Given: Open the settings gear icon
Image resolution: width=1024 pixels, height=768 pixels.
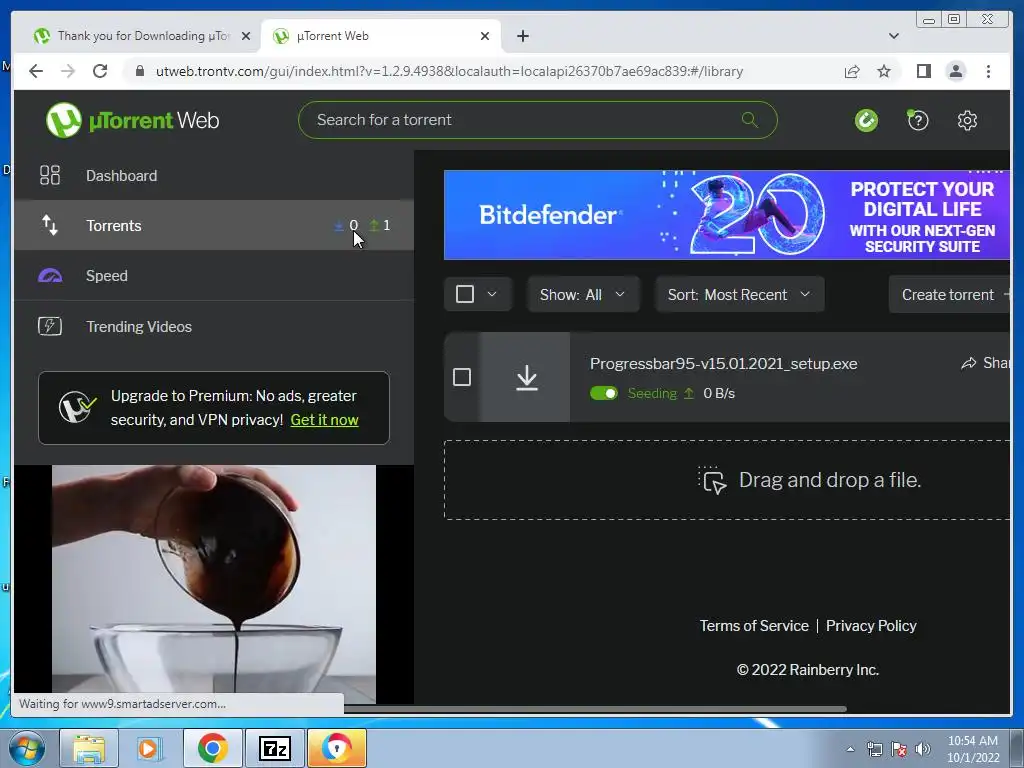Looking at the screenshot, I should tap(967, 120).
